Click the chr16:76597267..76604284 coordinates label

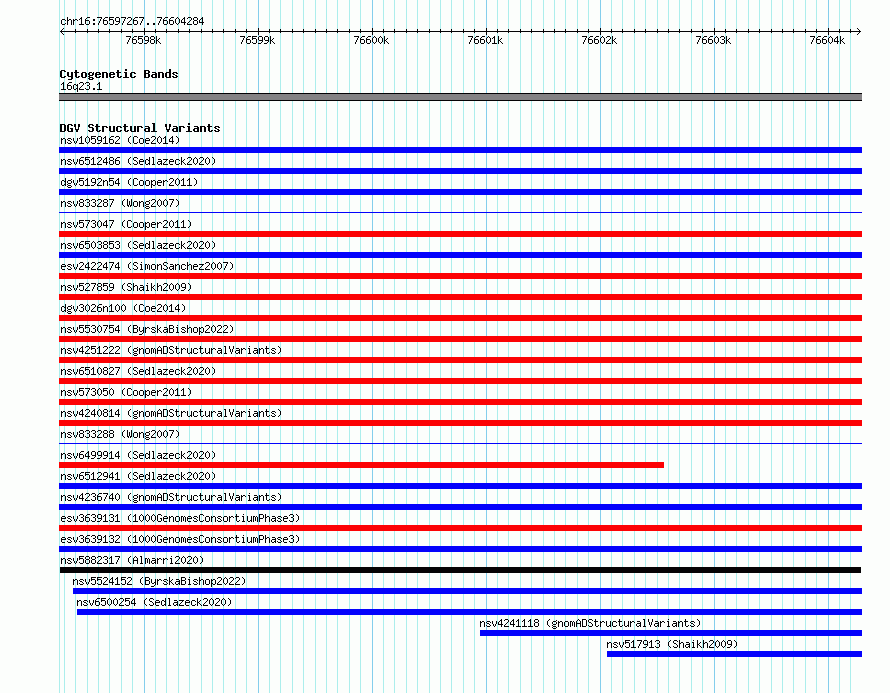[132, 21]
